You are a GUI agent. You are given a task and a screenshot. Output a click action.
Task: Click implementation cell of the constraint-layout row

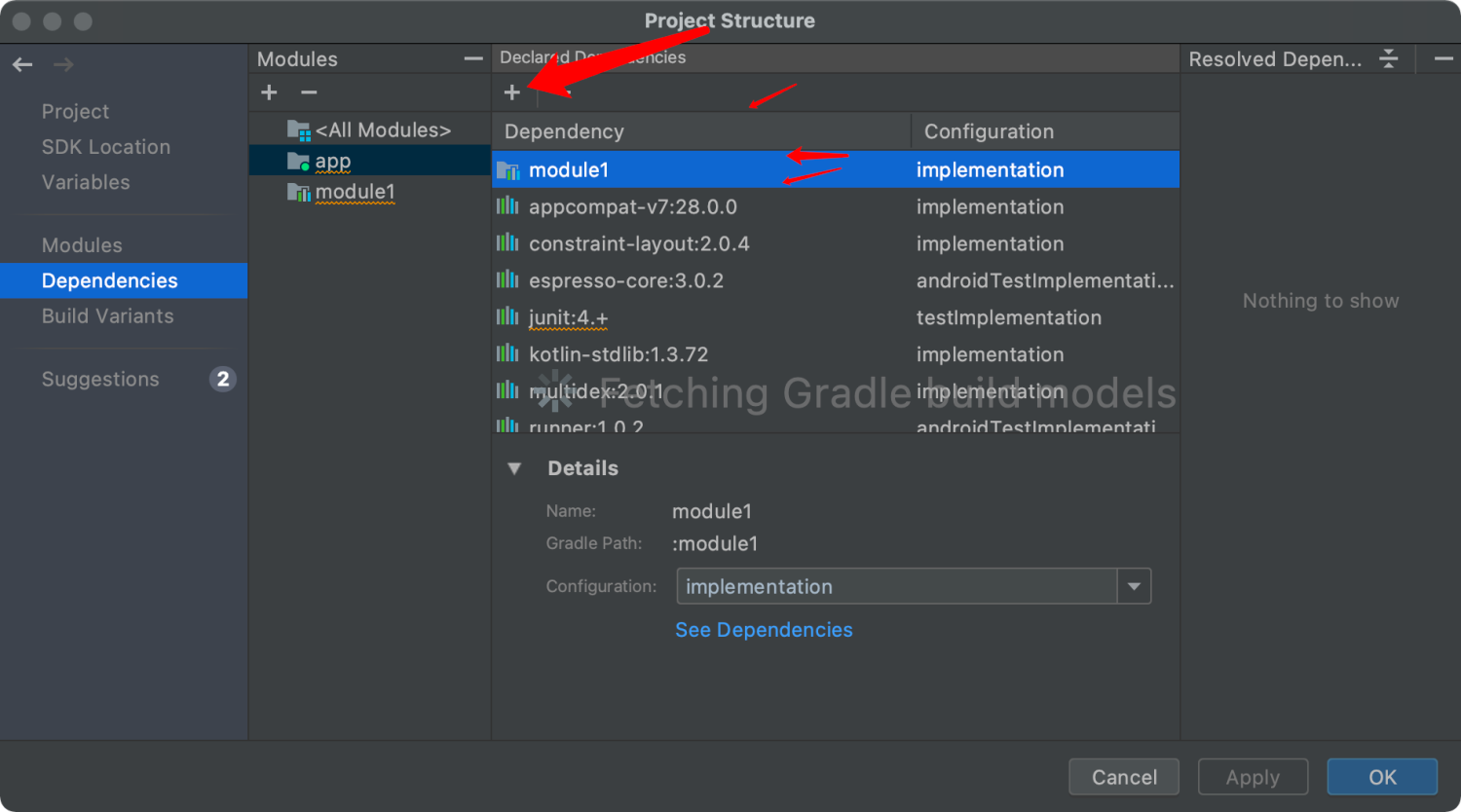(x=990, y=243)
